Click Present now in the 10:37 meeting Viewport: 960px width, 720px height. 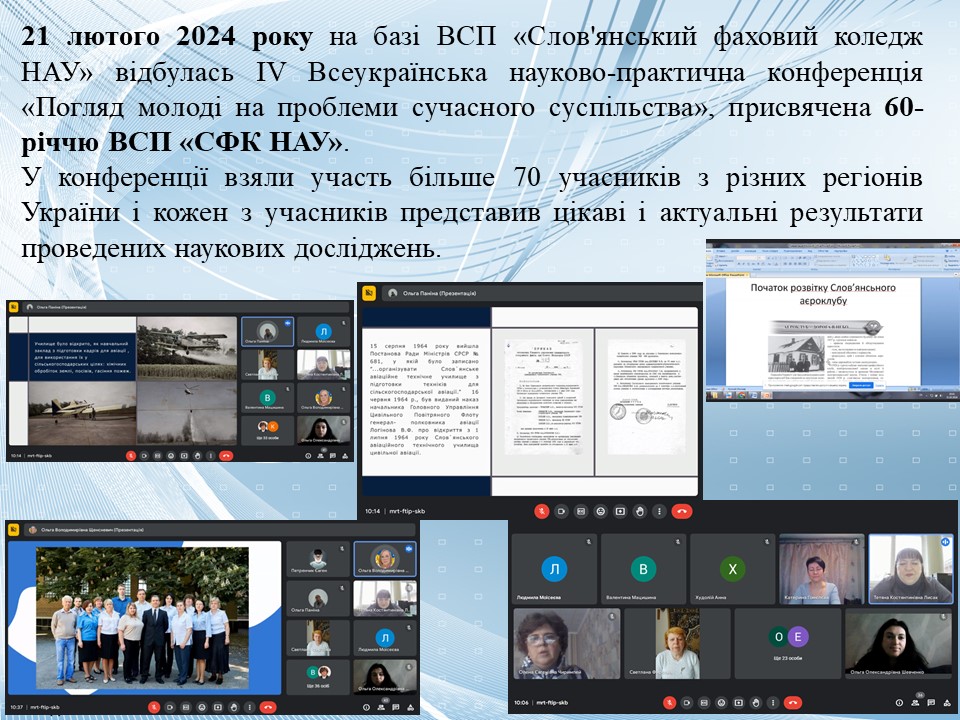(x=217, y=707)
